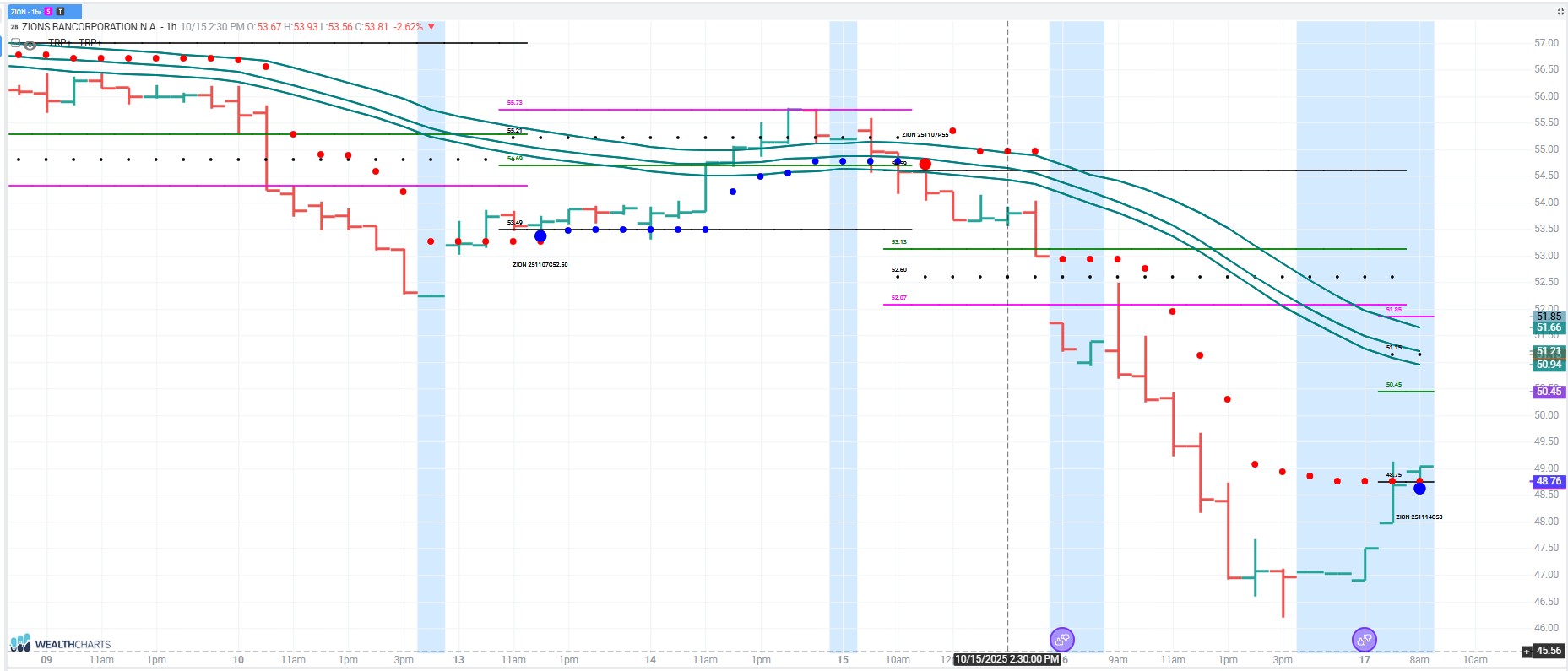Toggle the eye visibility icon for TRP+ indicator
The image size is (1568, 671).
pos(30,44)
